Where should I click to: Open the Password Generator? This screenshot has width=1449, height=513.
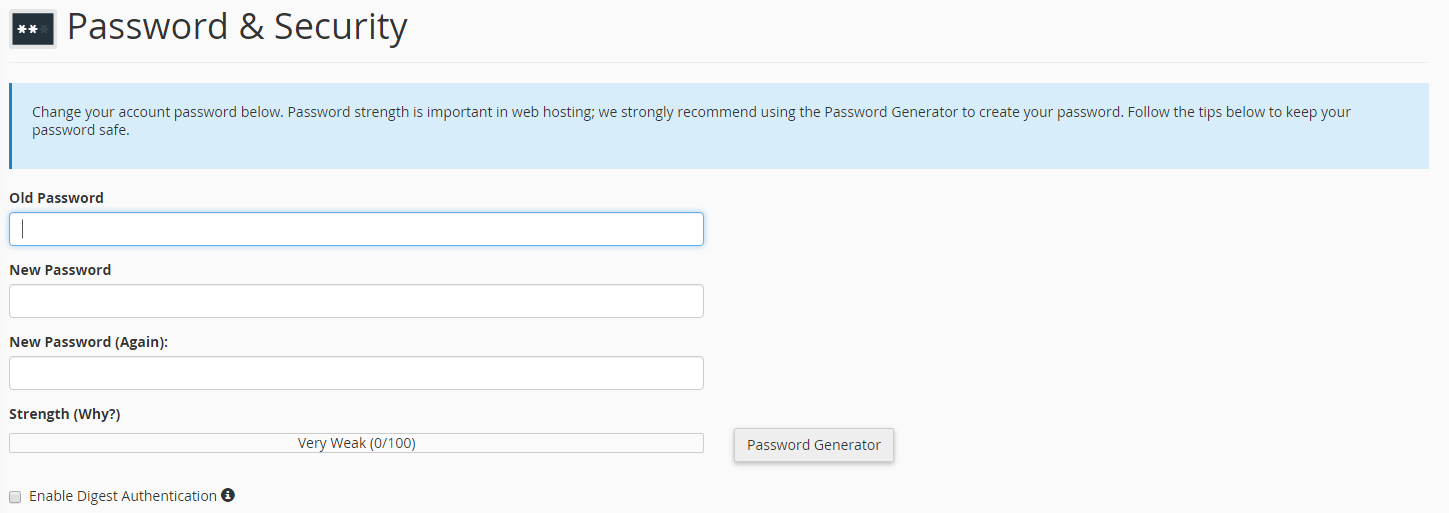pos(814,445)
